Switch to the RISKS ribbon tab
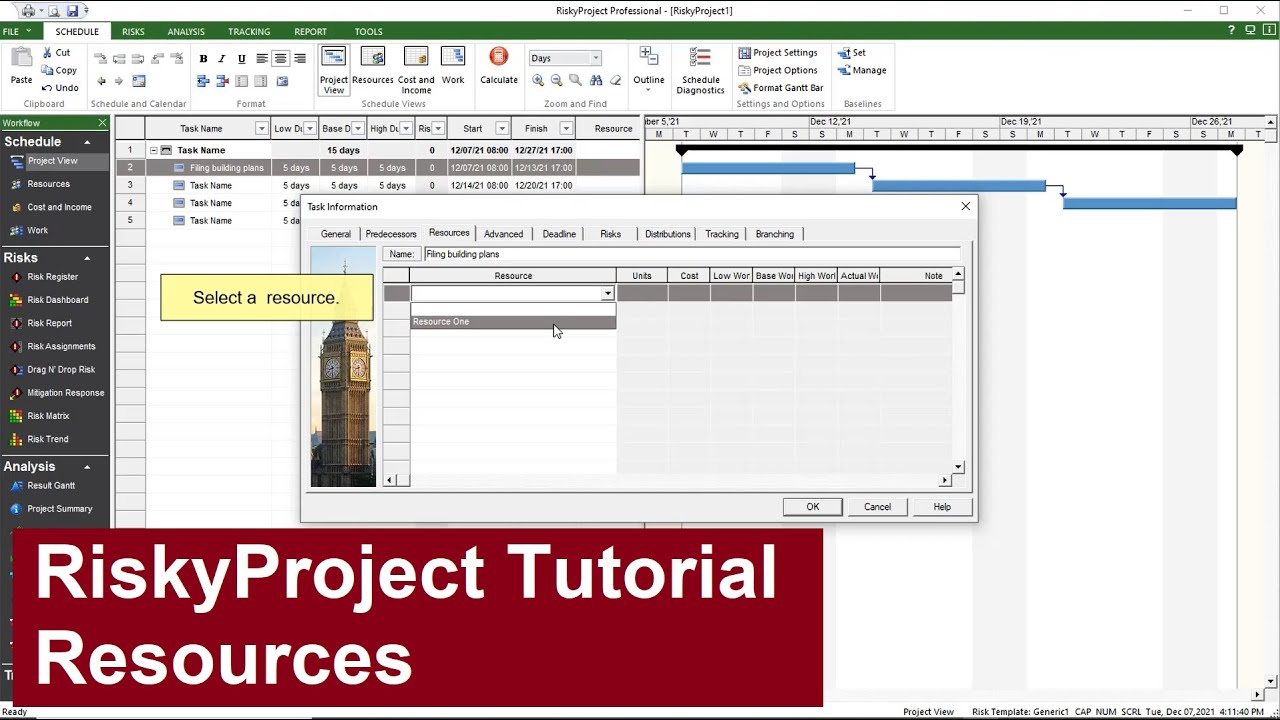 pyautogui.click(x=133, y=32)
